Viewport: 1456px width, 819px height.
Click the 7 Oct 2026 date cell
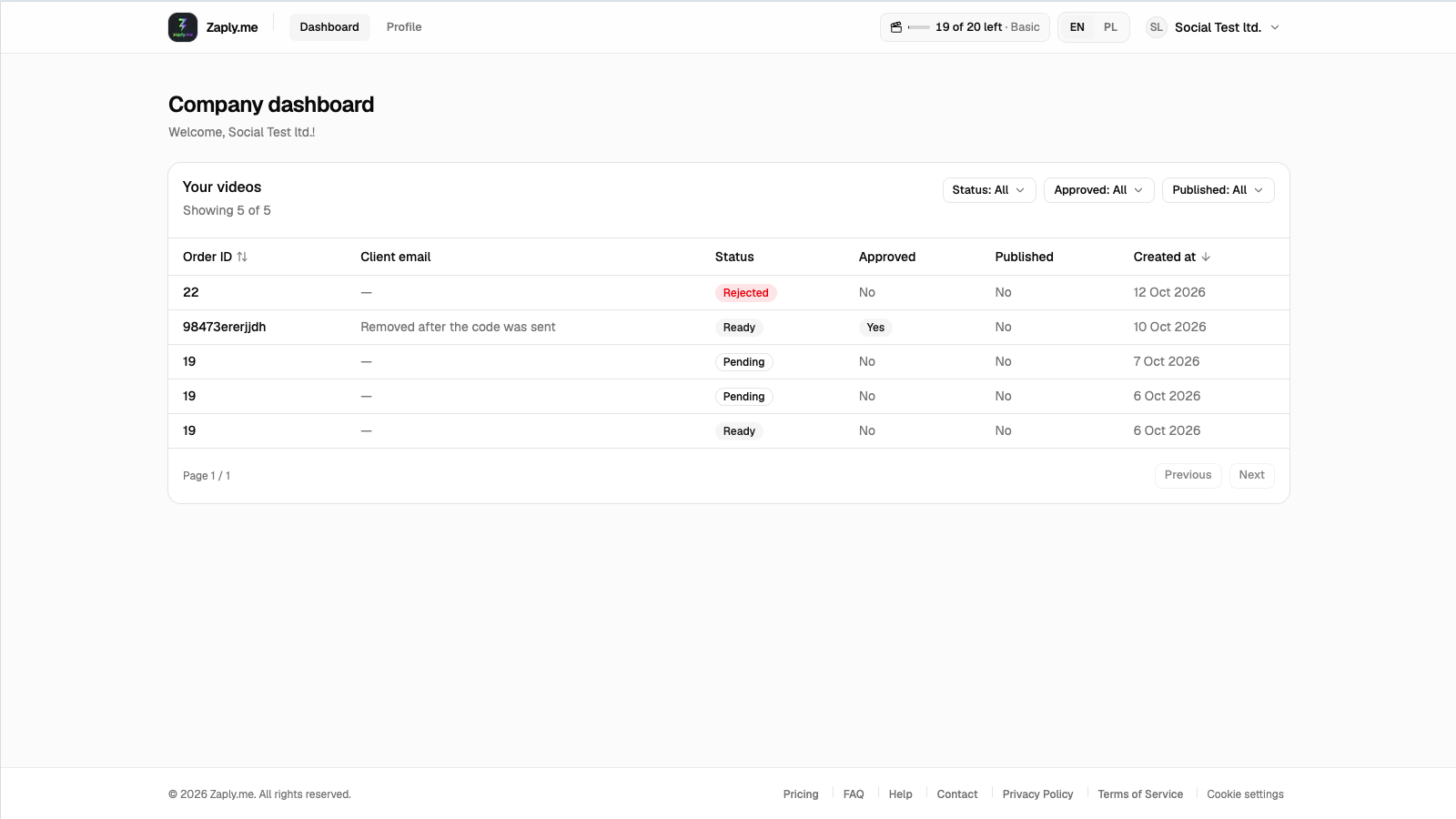tap(1167, 361)
